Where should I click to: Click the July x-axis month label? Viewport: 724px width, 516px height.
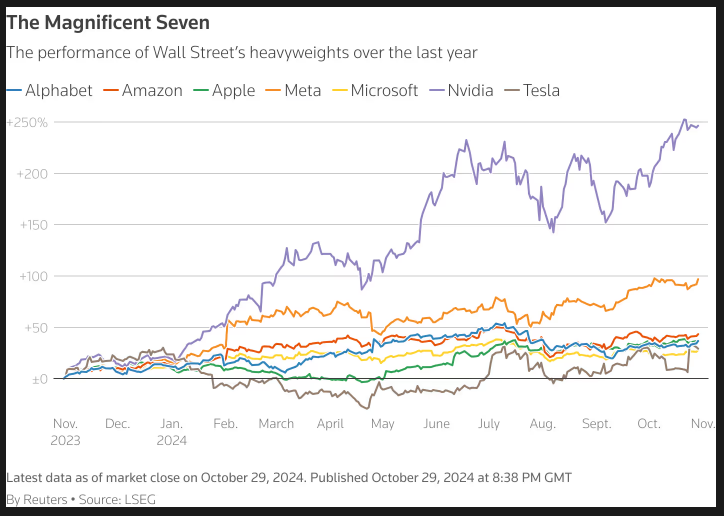tap(489, 424)
